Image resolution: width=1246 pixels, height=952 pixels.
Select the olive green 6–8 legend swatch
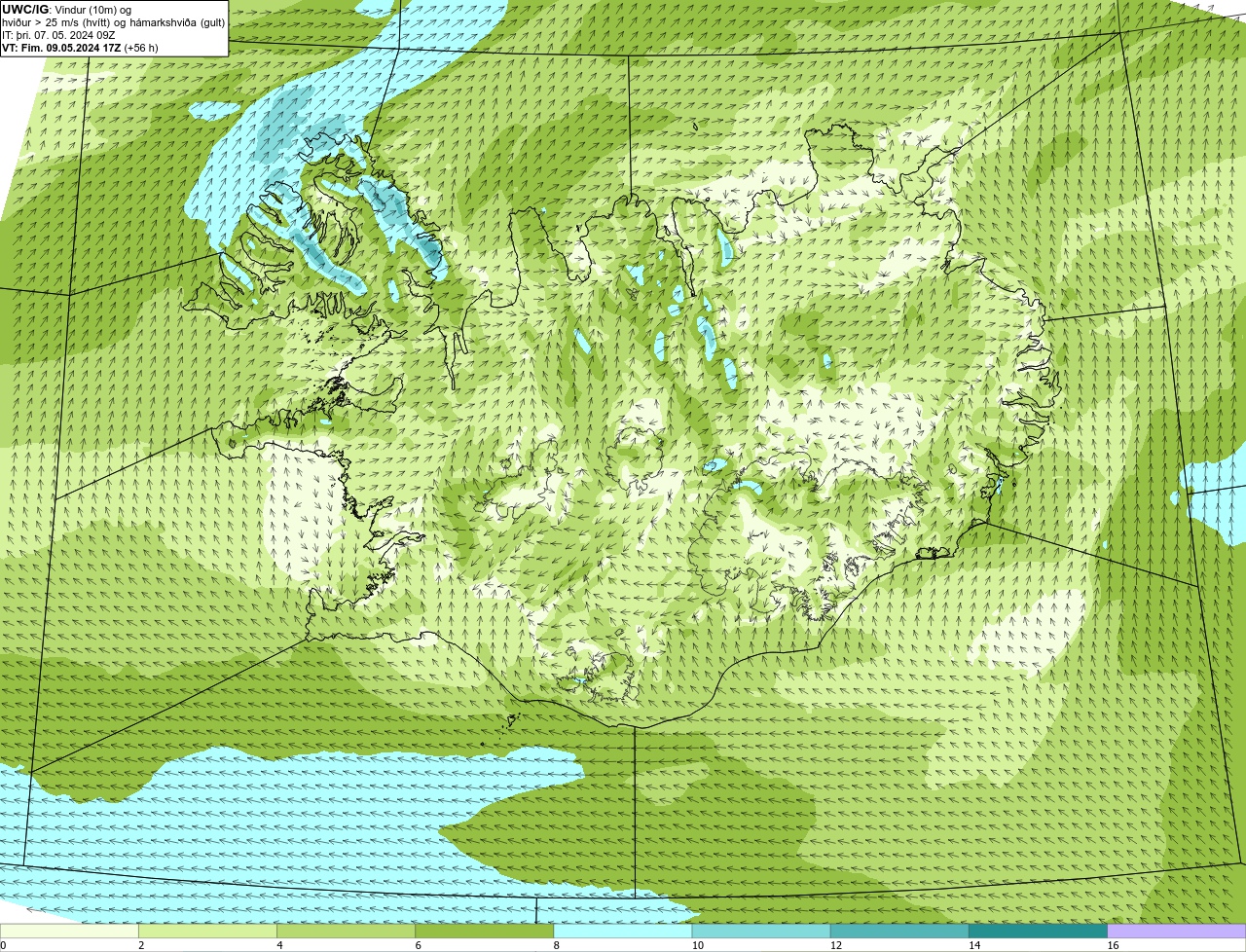coord(485,932)
